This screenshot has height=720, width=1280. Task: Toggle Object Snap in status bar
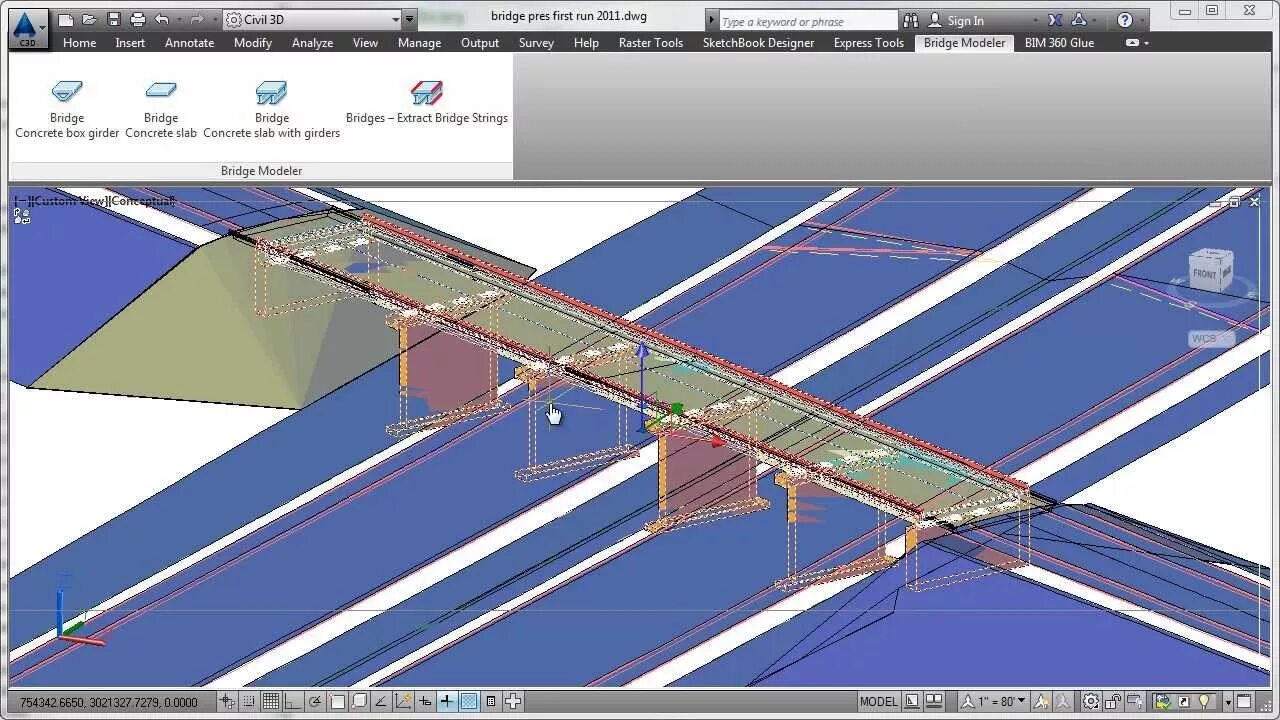coord(337,702)
